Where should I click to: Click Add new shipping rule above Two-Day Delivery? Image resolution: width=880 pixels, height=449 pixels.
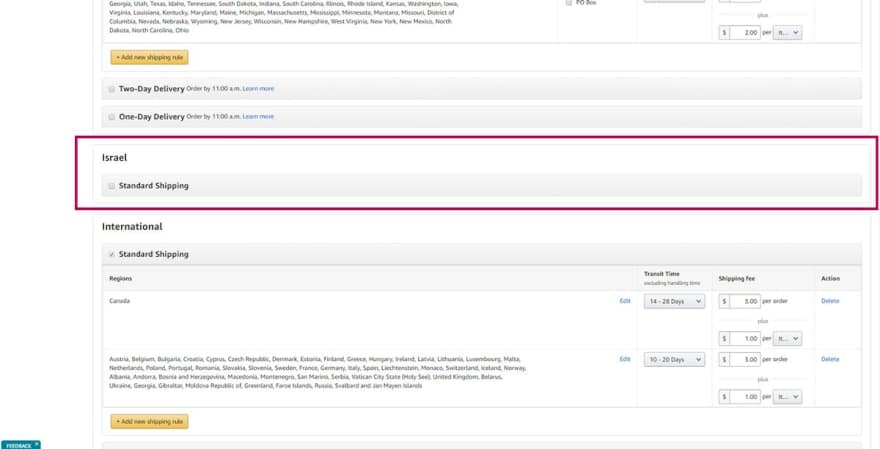149,57
